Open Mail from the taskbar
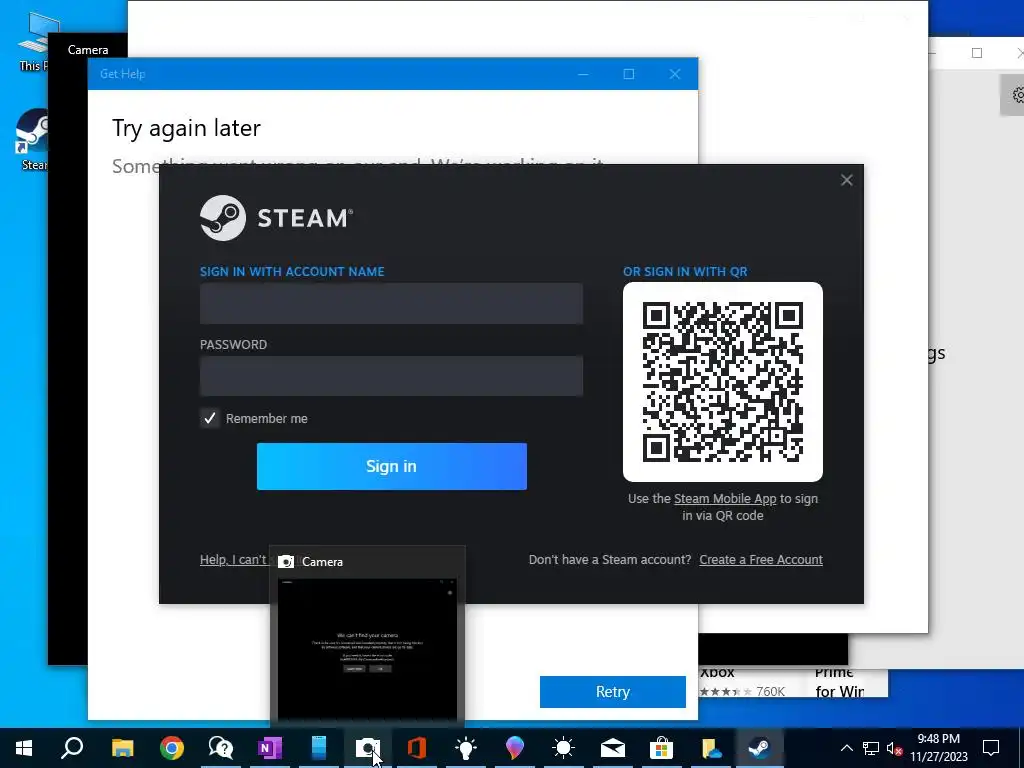Image resolution: width=1024 pixels, height=768 pixels. [613, 748]
